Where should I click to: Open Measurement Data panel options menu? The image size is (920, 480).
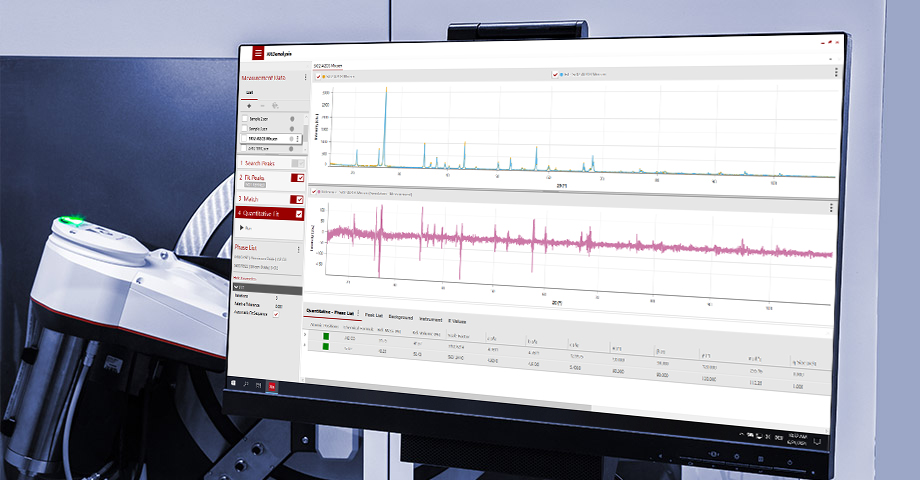[304, 77]
